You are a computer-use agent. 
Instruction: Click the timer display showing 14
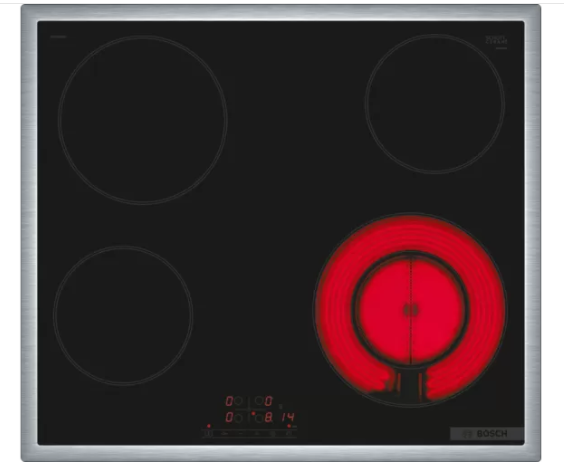tap(288, 417)
